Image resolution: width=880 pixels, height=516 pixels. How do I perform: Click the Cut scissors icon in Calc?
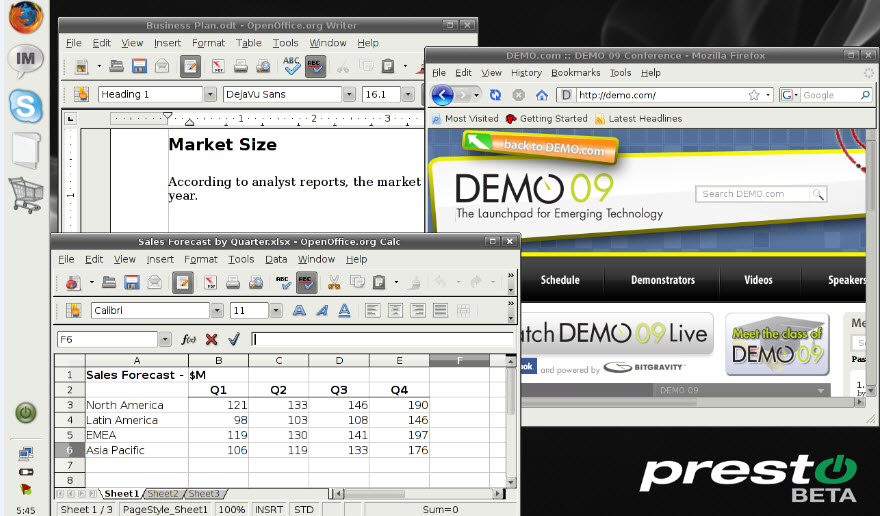[334, 283]
